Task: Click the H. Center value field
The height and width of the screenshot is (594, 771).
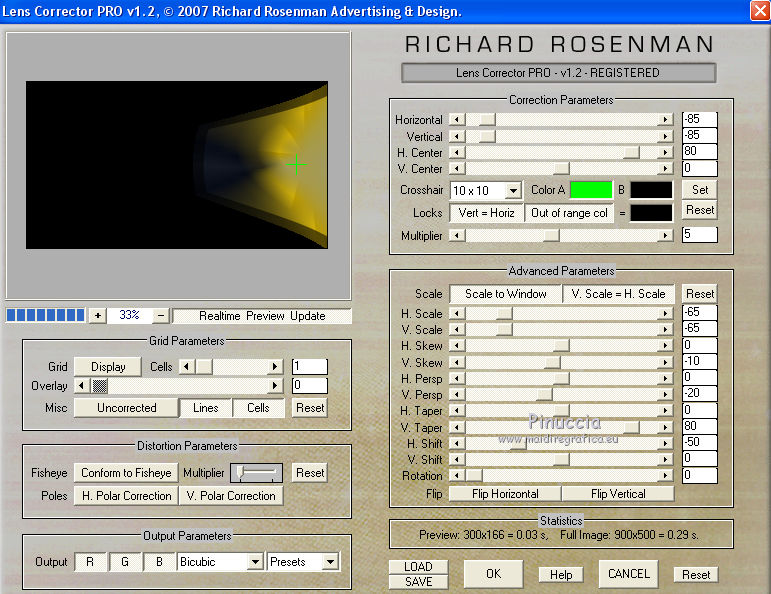Action: pos(699,152)
